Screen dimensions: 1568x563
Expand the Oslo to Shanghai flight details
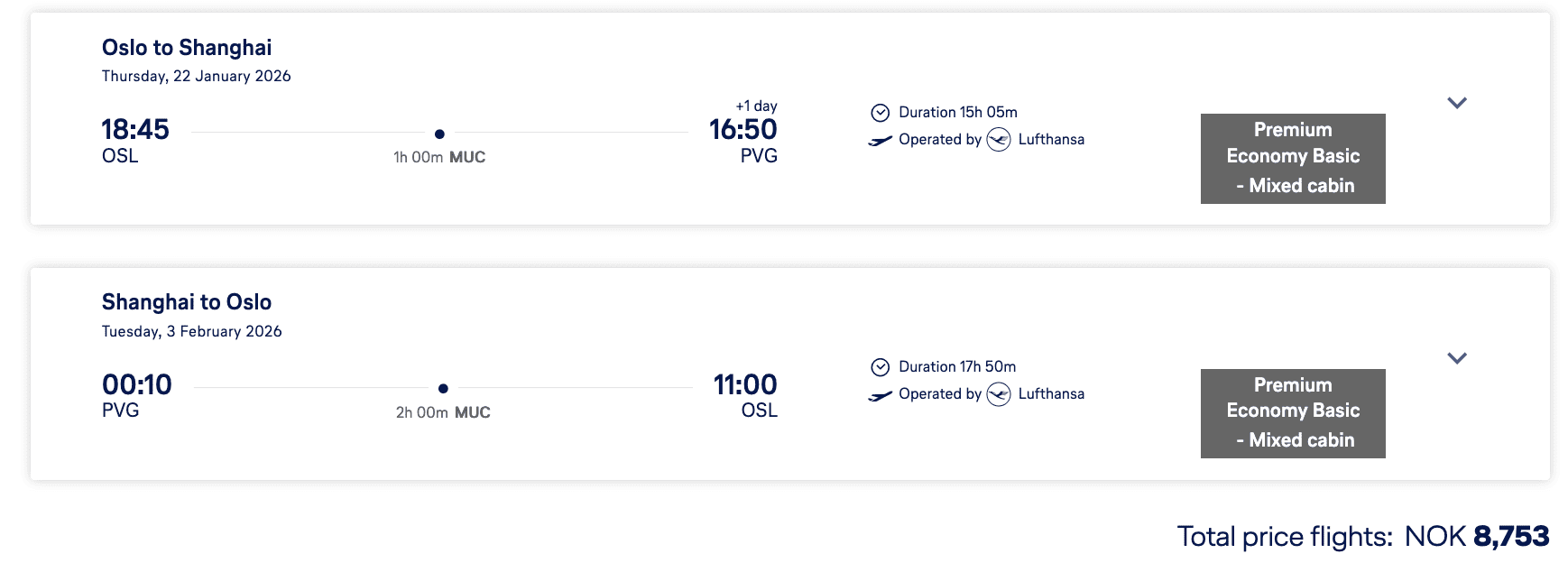coord(1456,103)
